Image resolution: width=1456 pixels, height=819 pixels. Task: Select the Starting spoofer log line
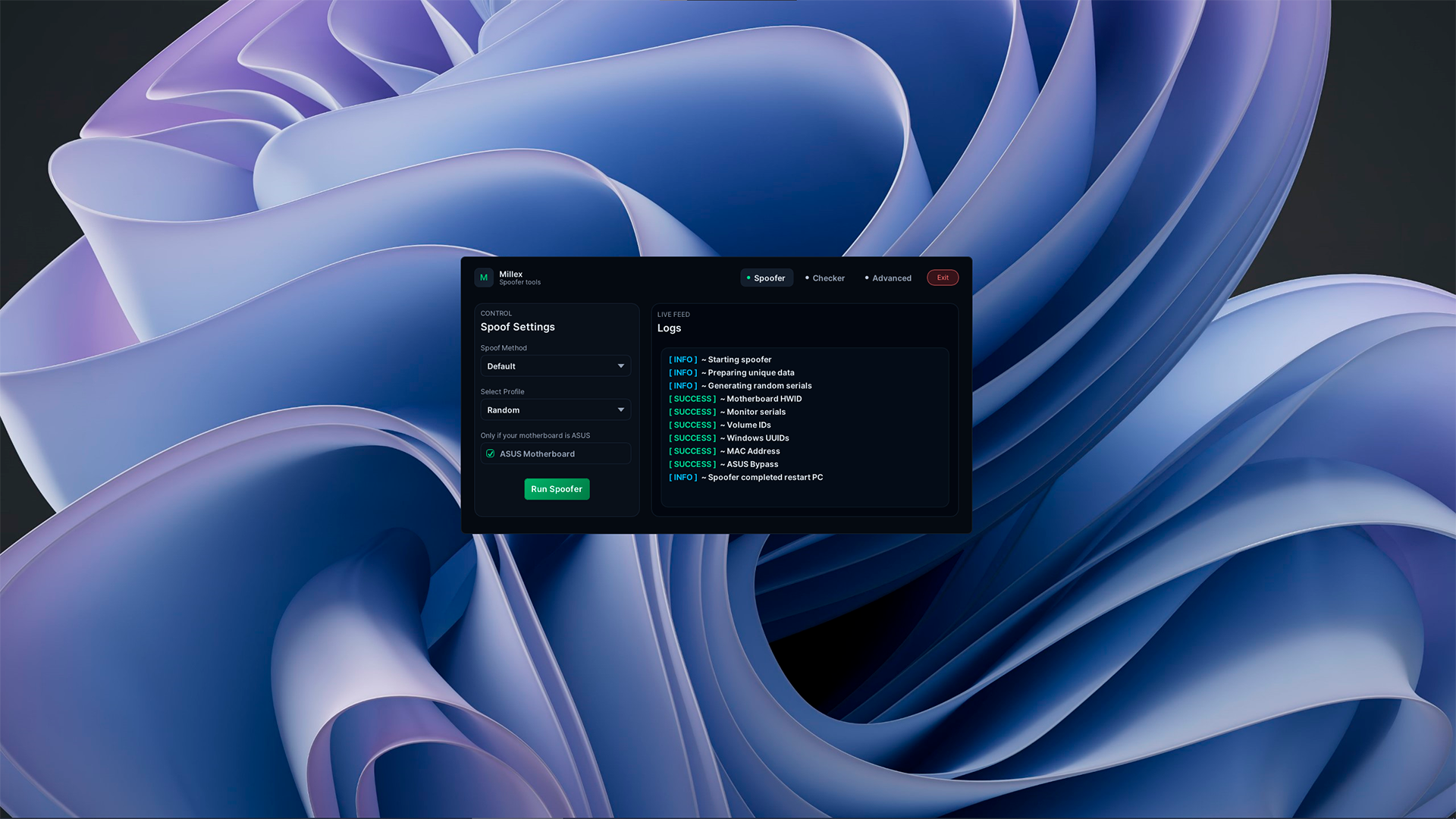[739, 359]
